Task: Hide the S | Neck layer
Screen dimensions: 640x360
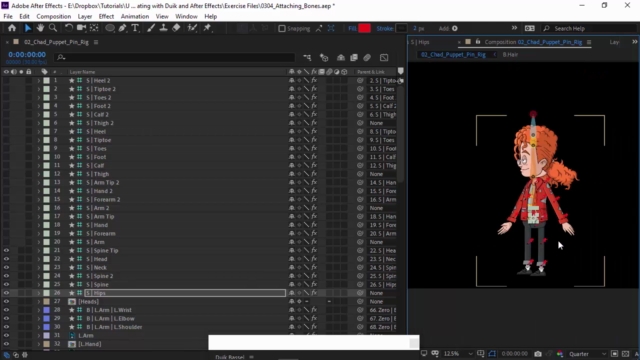Action: [6, 268]
